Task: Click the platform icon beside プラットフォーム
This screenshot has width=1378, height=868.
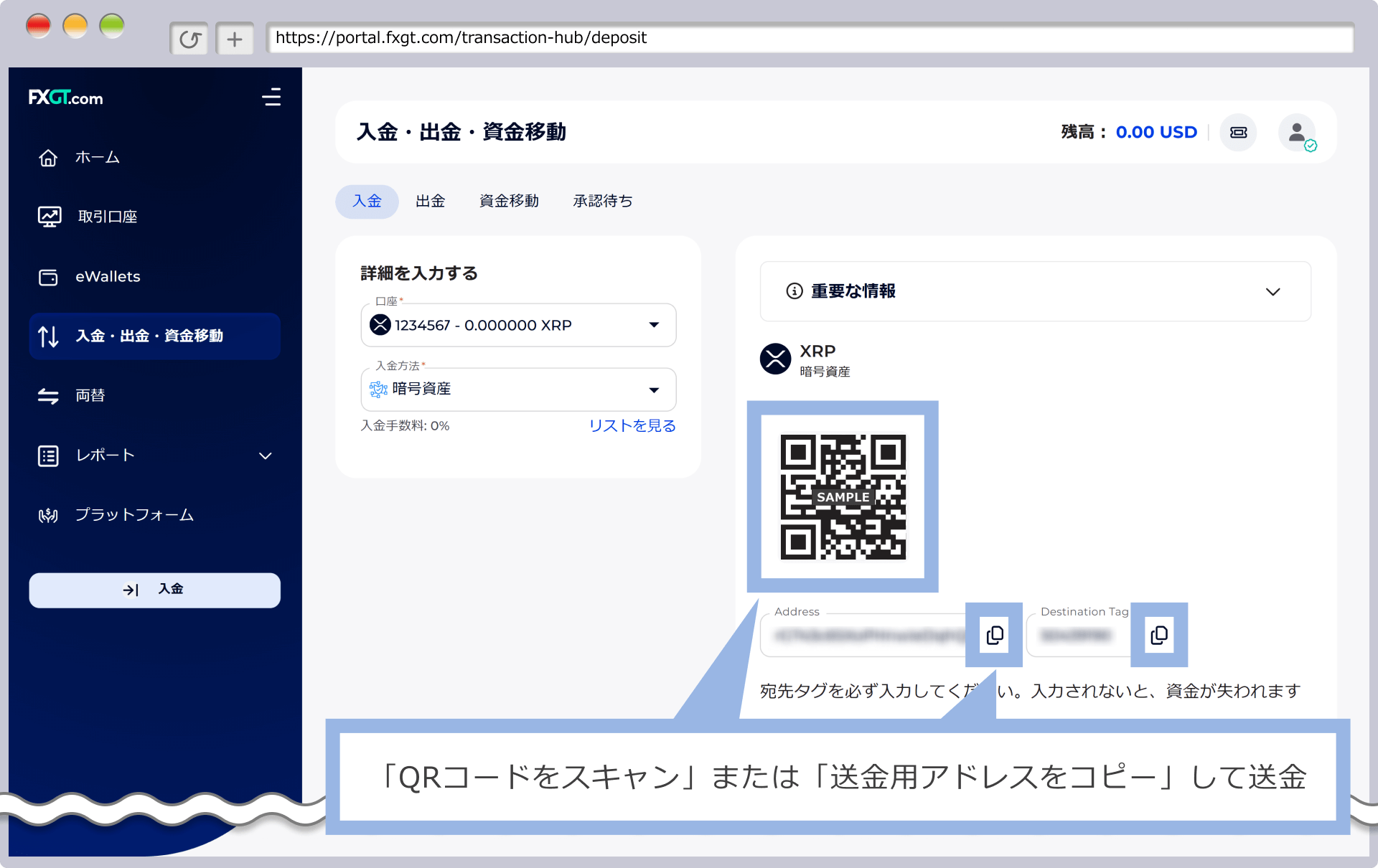Action: (x=48, y=515)
